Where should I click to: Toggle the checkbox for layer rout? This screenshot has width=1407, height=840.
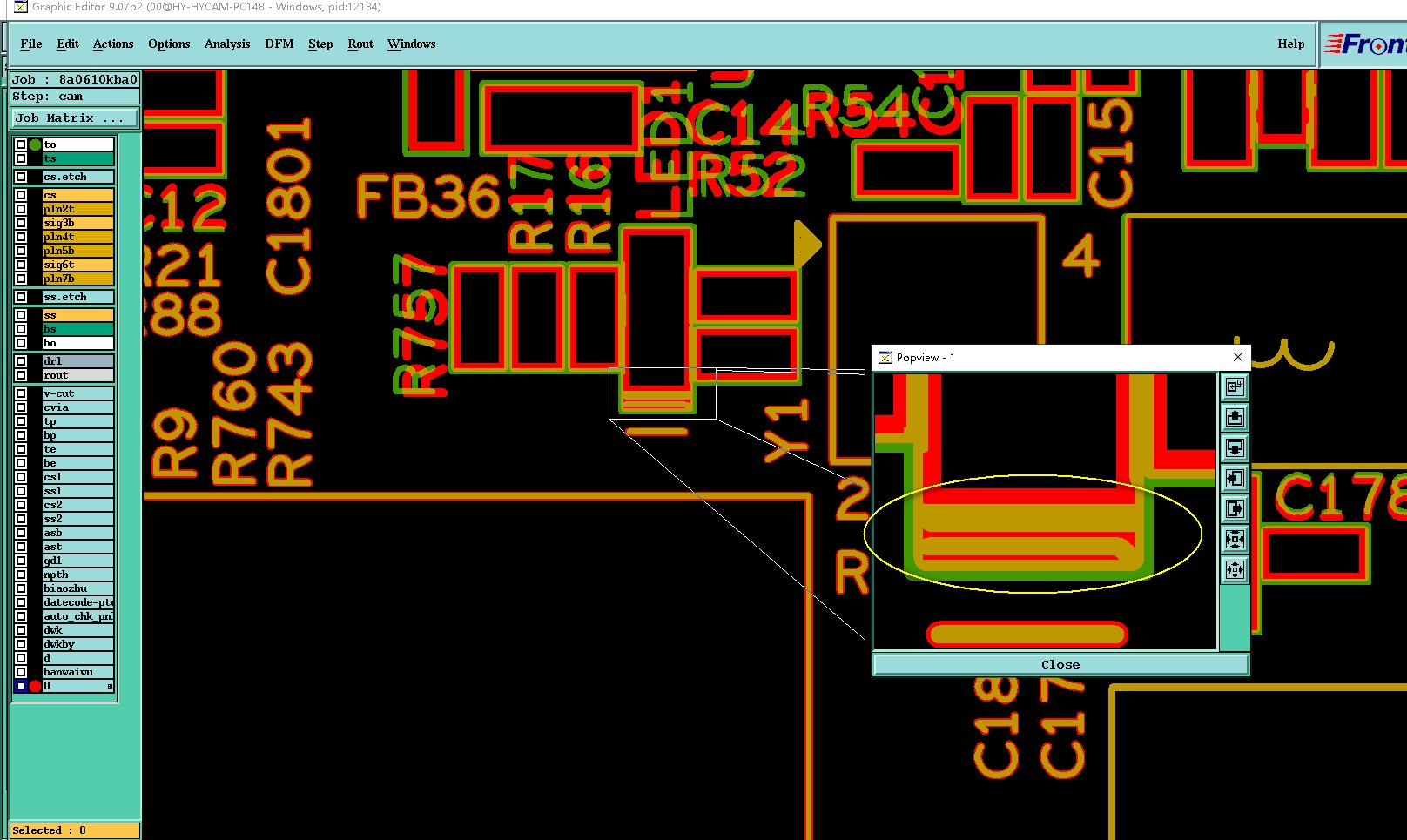click(21, 375)
